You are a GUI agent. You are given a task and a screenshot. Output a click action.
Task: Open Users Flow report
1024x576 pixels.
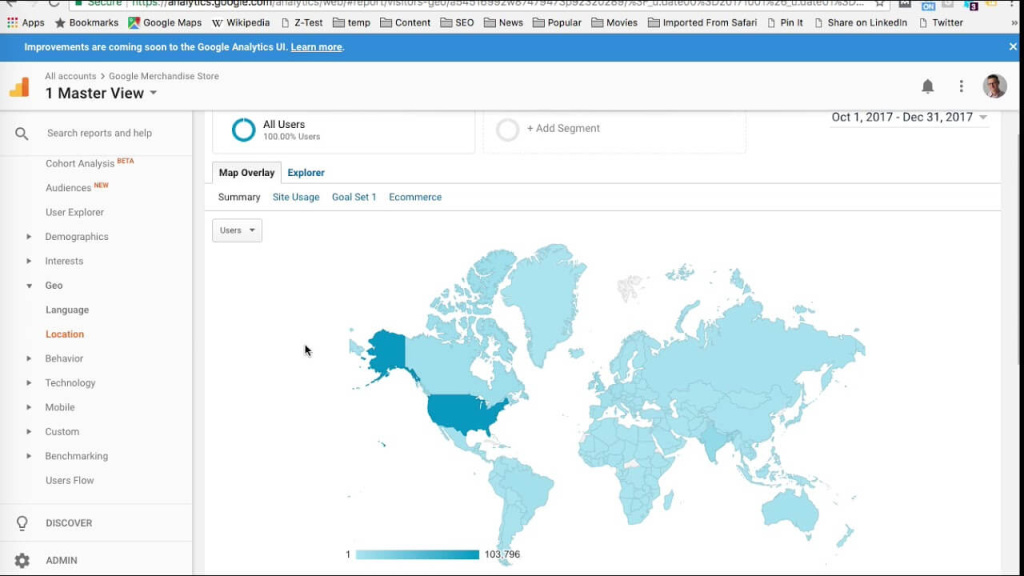coord(70,481)
